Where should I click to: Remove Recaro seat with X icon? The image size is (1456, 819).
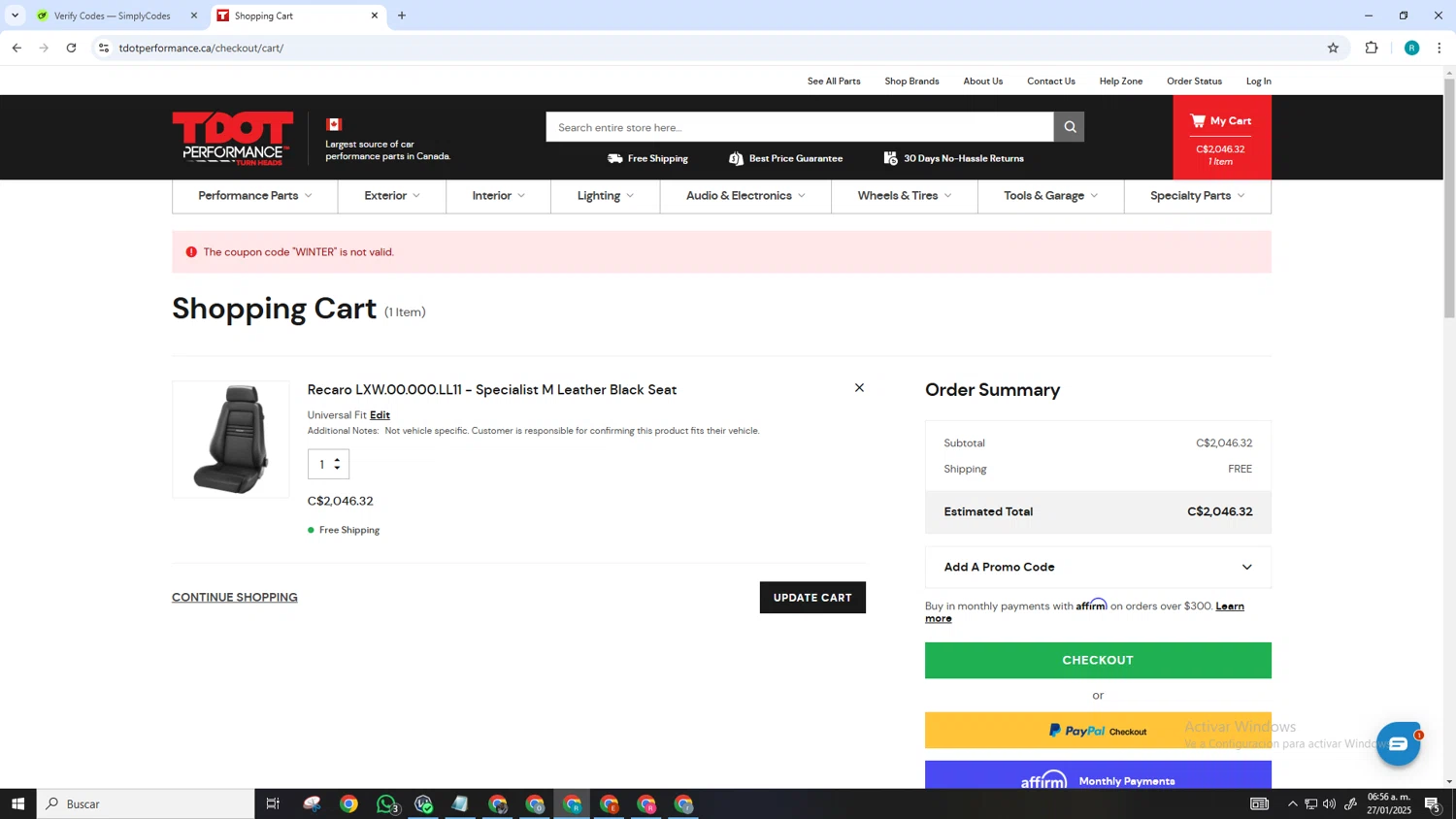tap(859, 388)
